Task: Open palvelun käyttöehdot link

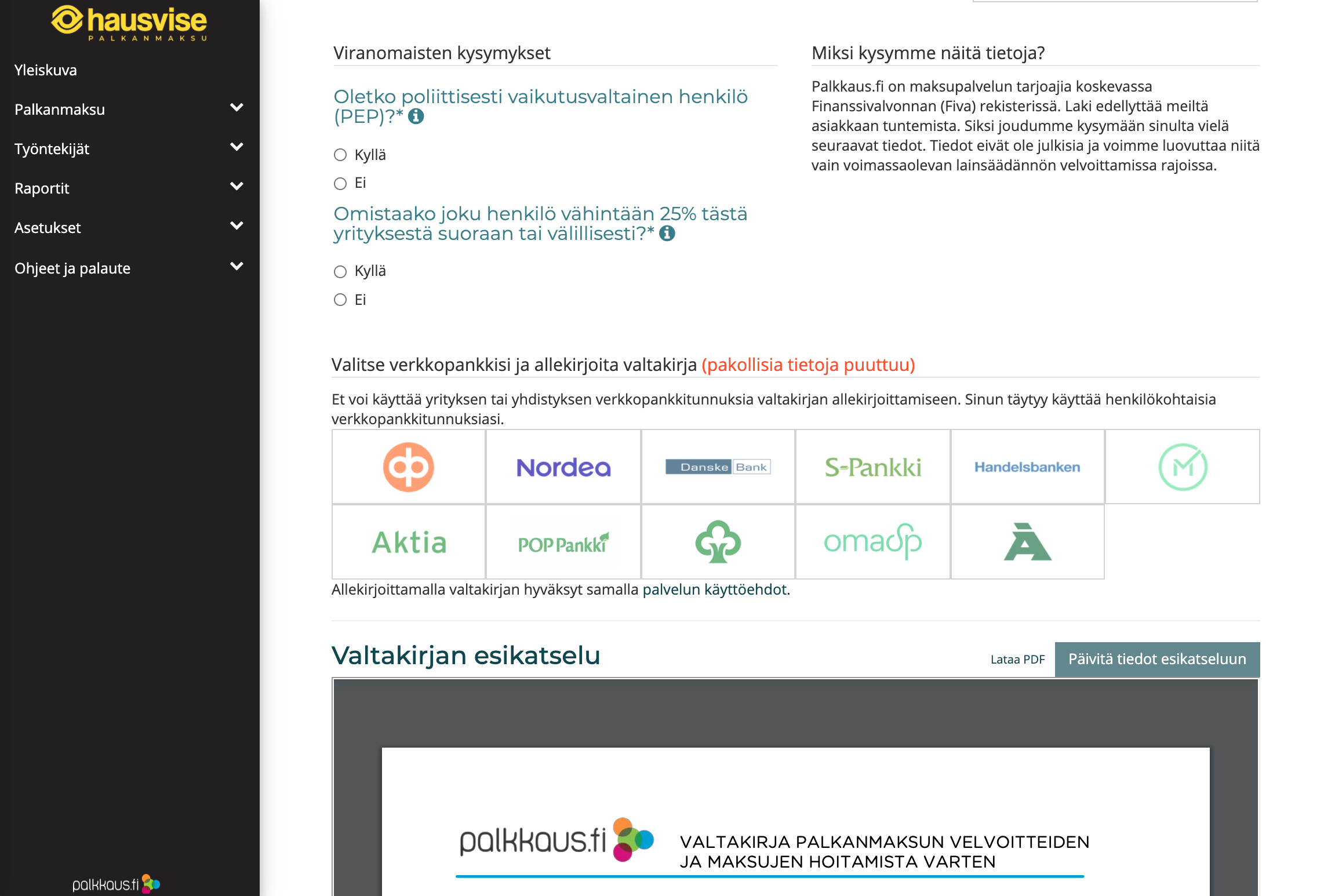Action: [x=715, y=589]
